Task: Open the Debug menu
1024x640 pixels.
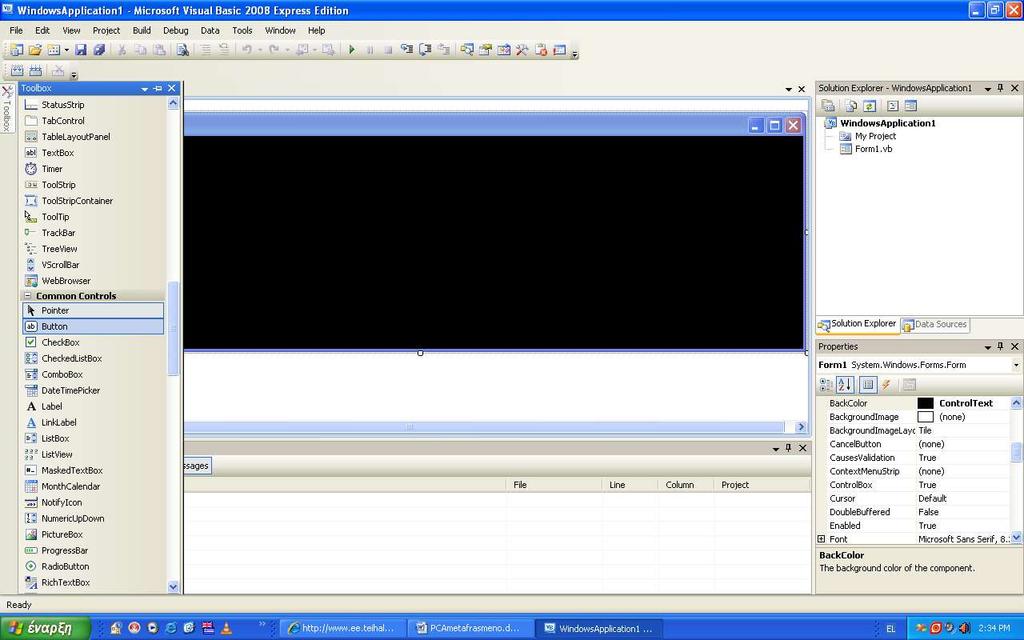Action: click(x=175, y=30)
